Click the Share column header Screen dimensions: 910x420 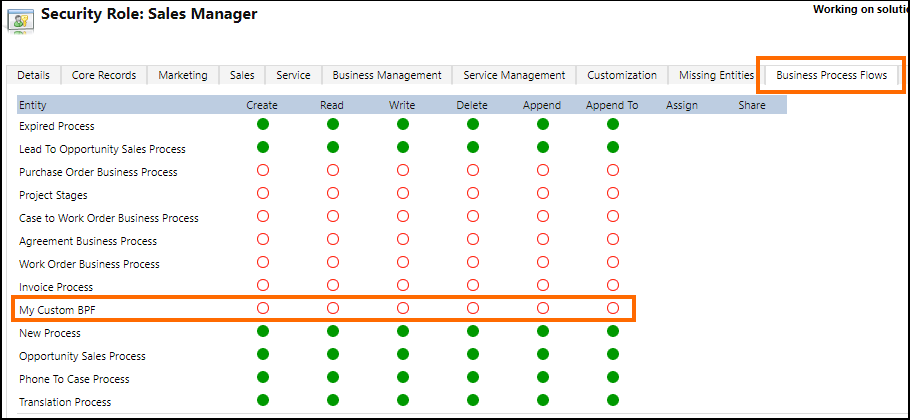752,105
